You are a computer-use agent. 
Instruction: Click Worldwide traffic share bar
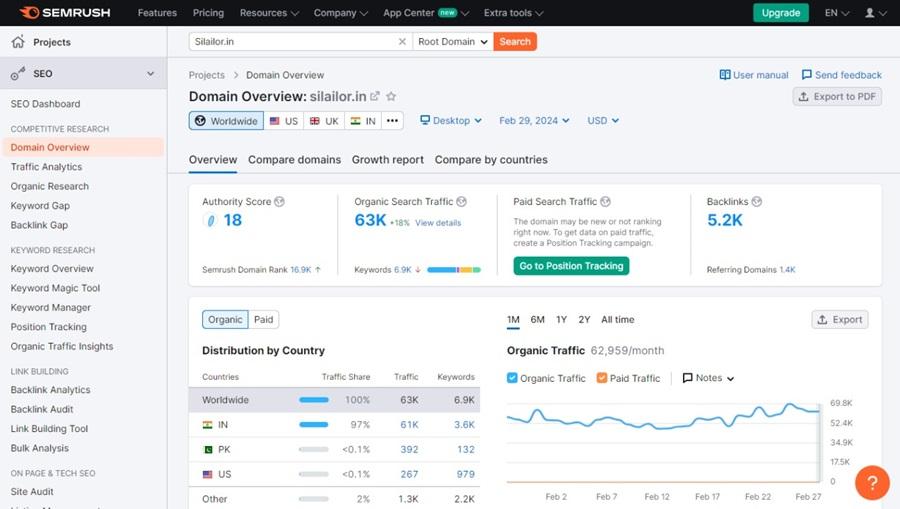pyautogui.click(x=314, y=400)
